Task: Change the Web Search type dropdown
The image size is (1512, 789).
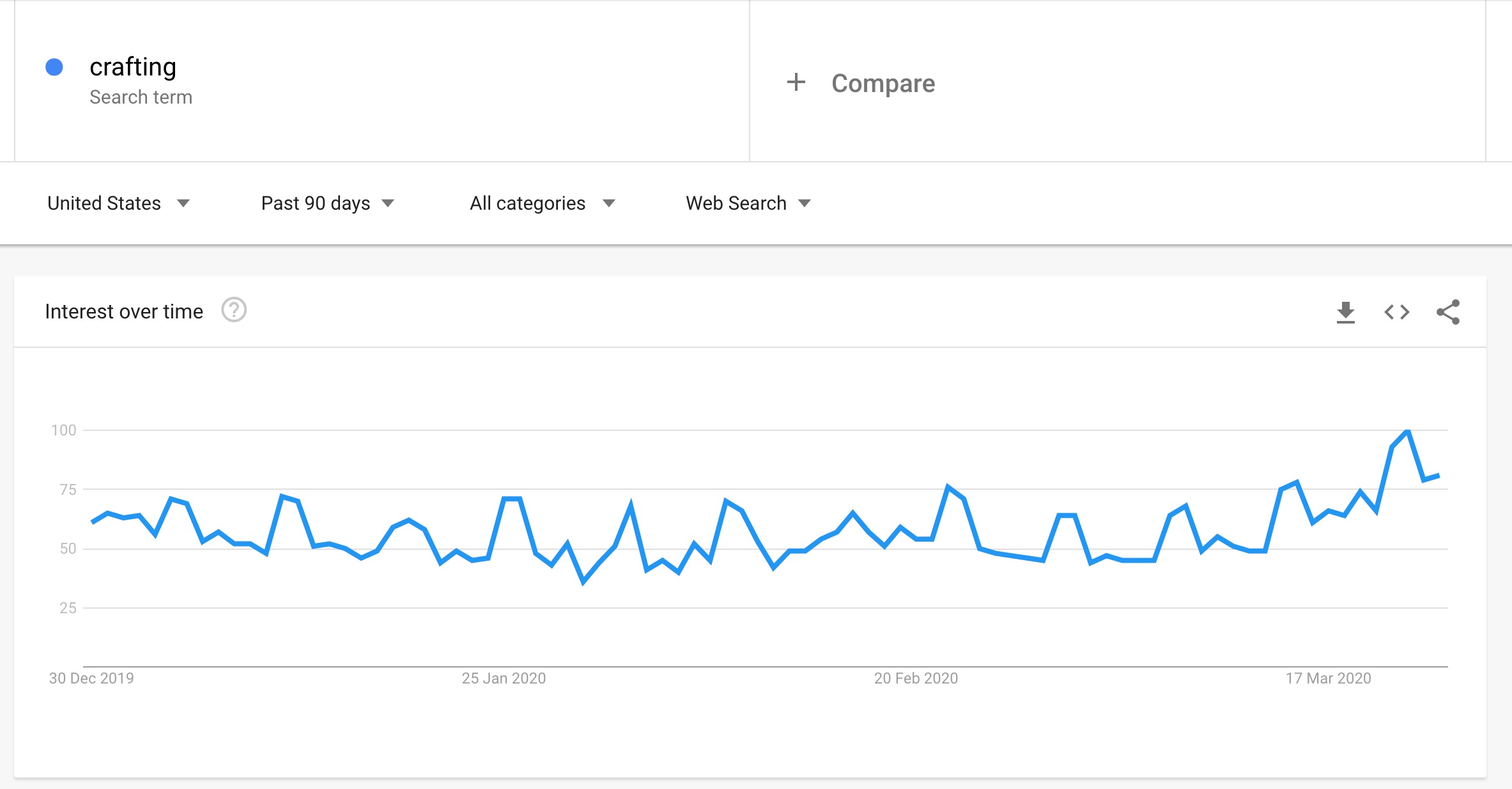Action: tap(748, 203)
